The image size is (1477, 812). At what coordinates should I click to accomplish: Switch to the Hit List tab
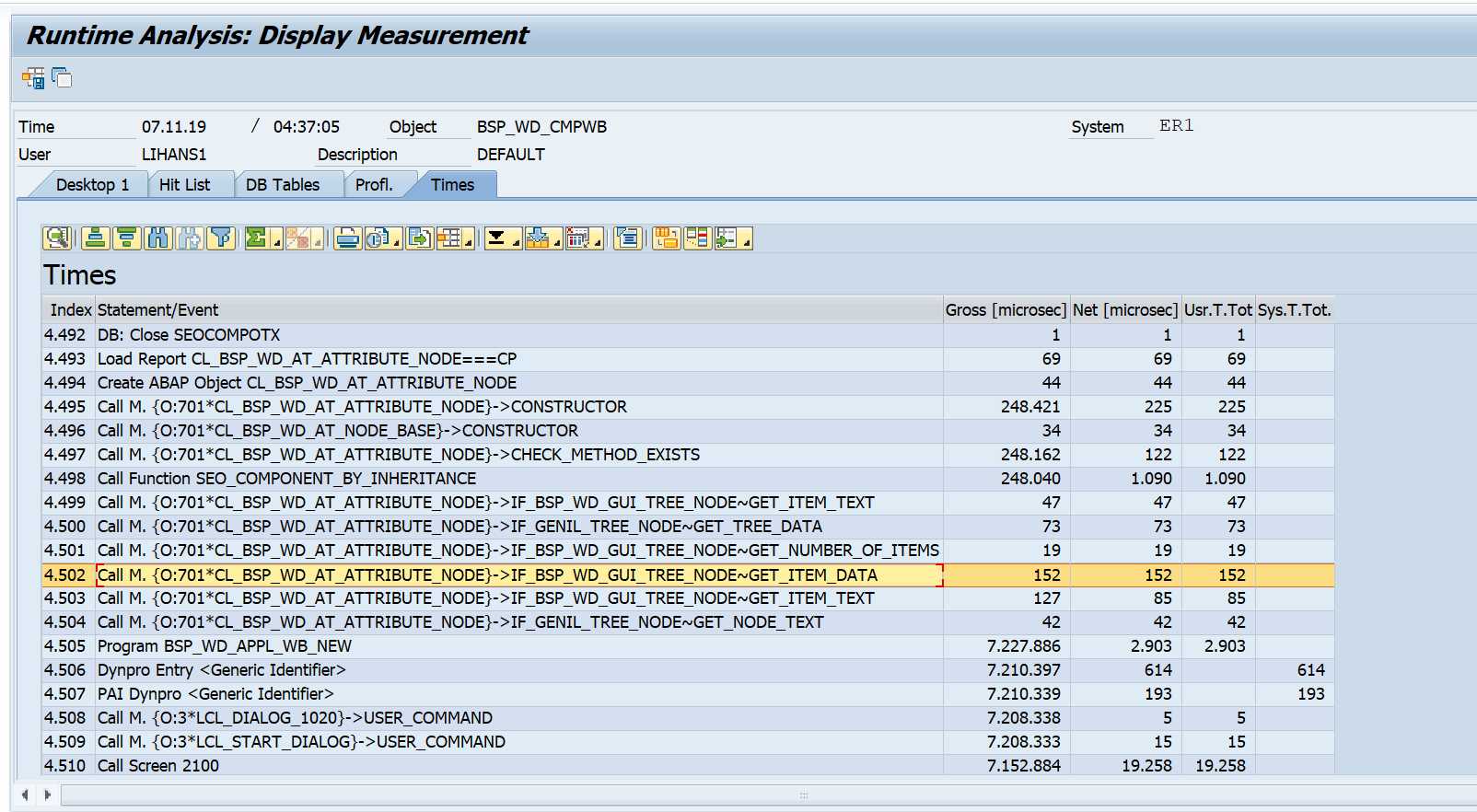click(x=185, y=185)
